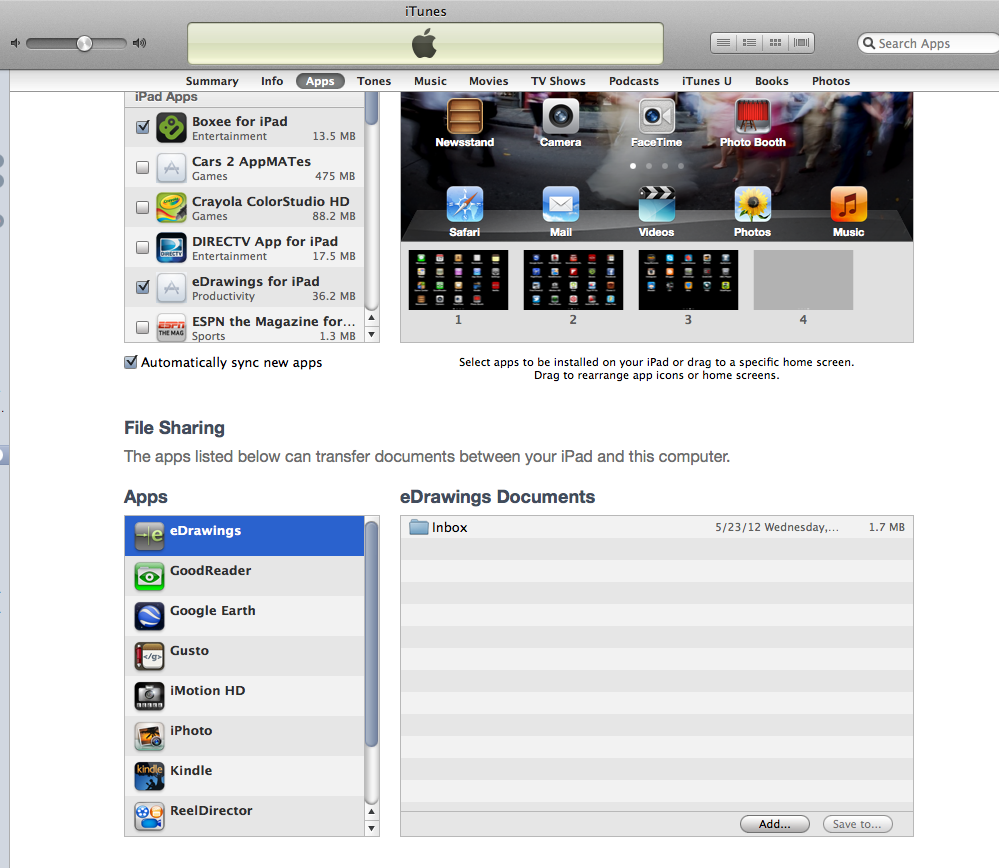Check ESPN the Magazine checkbox
This screenshot has height=868, width=999.
143,327
